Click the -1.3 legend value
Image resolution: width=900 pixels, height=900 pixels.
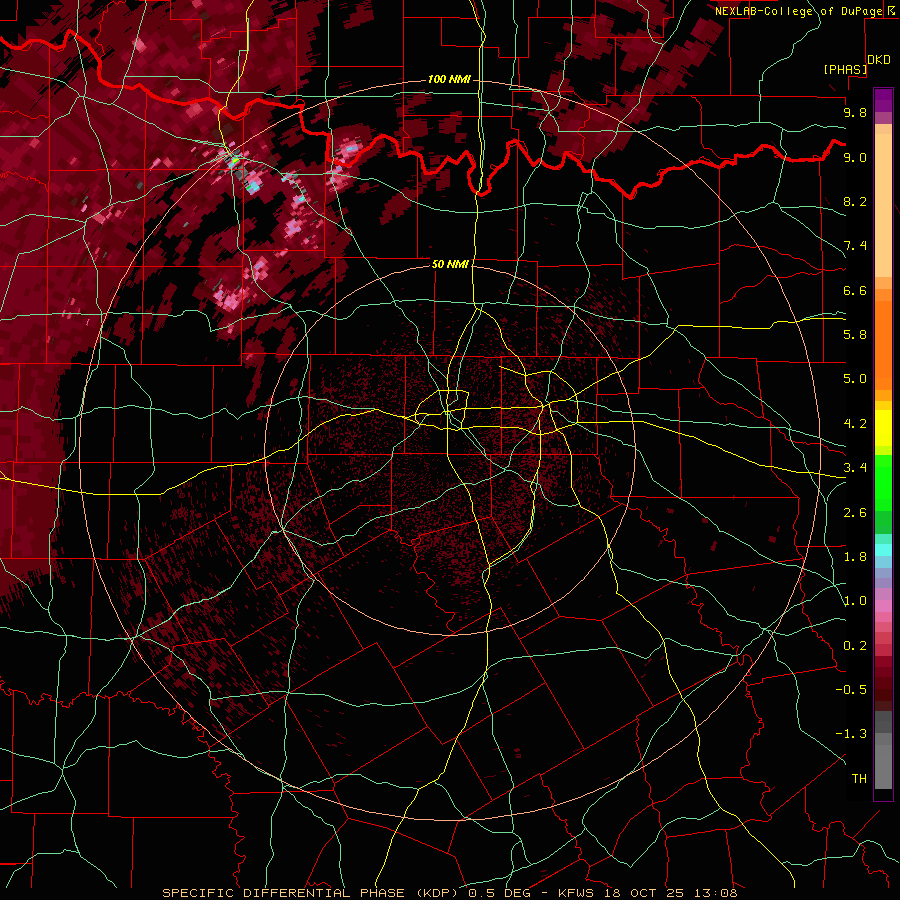point(851,734)
